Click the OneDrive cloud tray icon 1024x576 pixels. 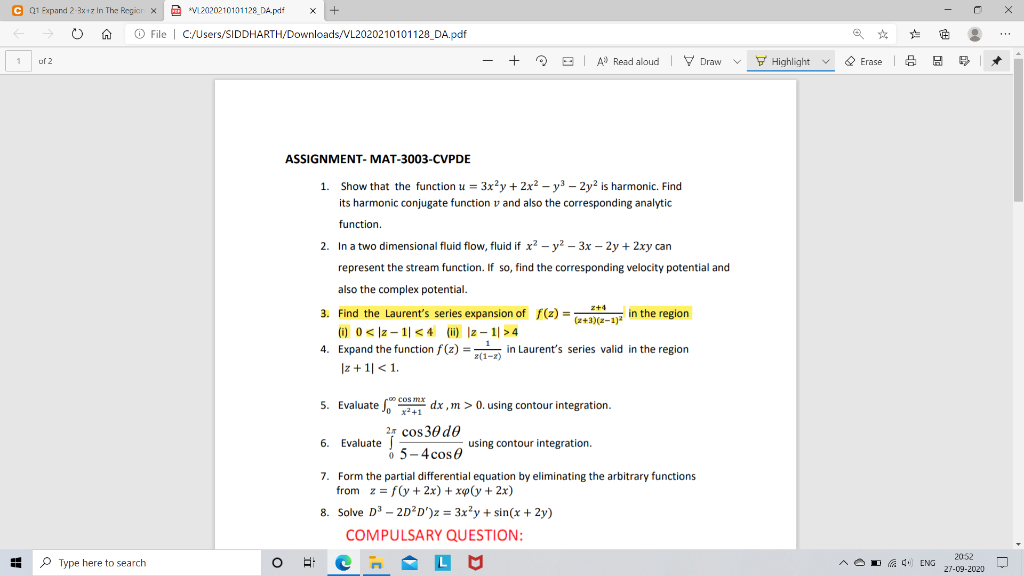coord(859,562)
